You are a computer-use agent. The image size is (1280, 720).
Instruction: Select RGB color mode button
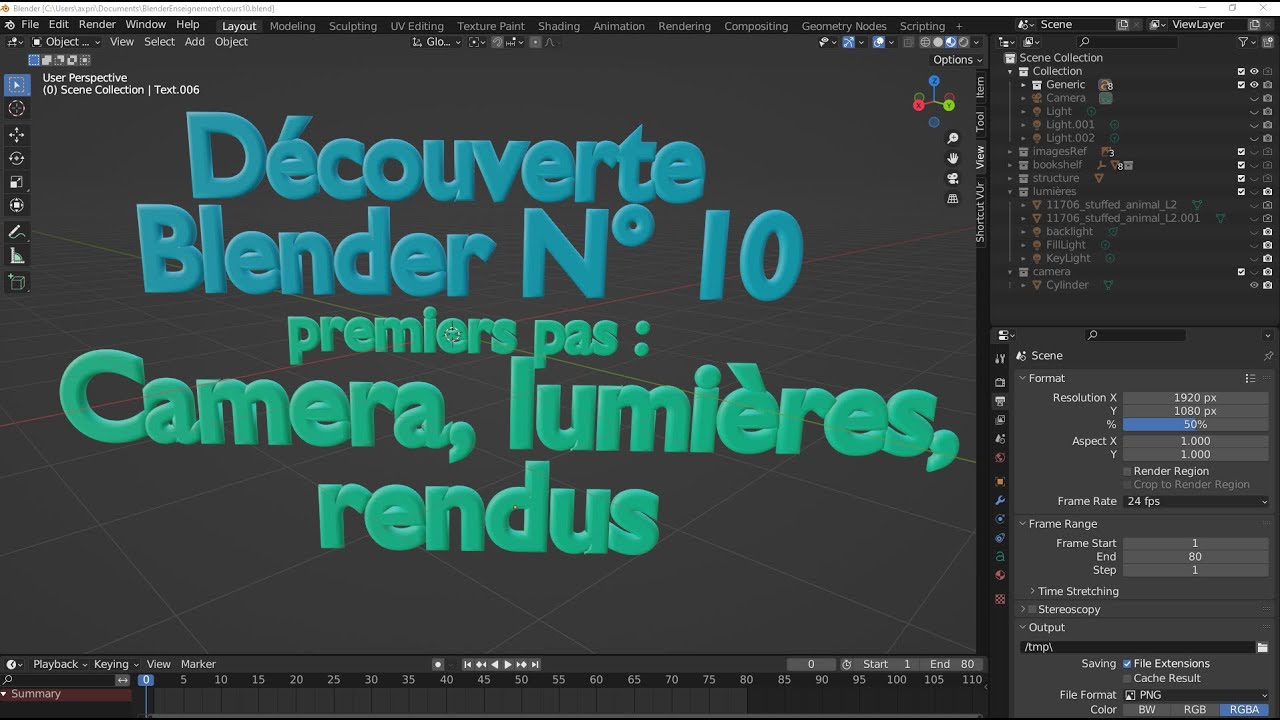[x=1194, y=709]
